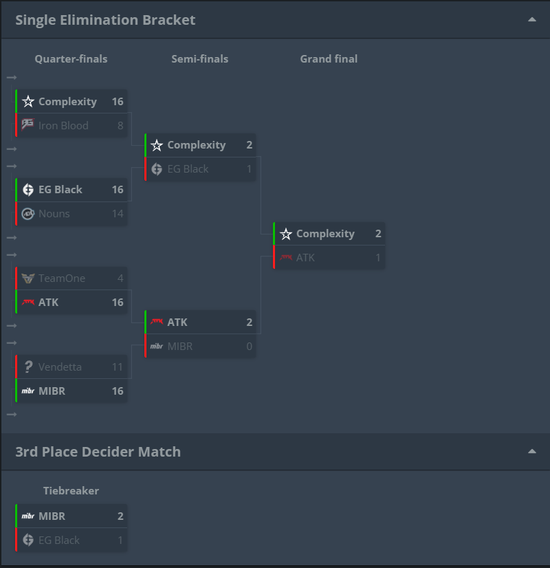Click Nouns team logo

coord(28,214)
